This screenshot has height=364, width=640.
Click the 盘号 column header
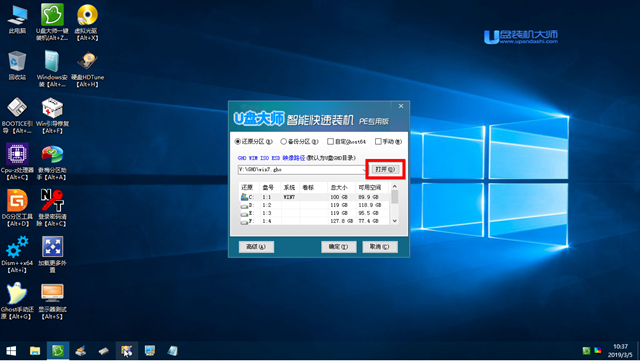click(269, 188)
